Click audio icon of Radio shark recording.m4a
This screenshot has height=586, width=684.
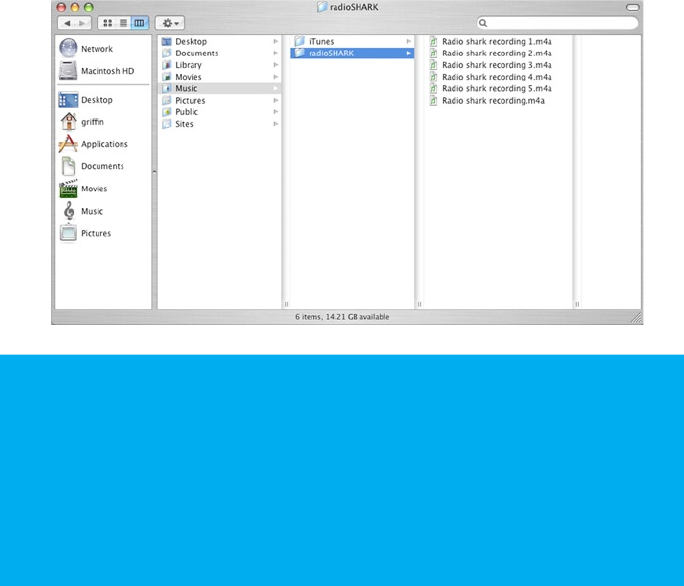(x=433, y=101)
